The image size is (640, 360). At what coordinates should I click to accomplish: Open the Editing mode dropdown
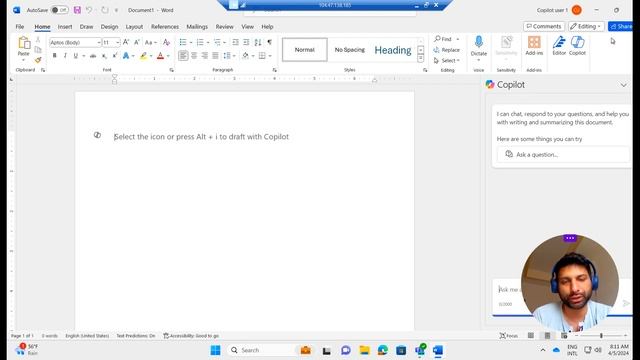click(586, 26)
